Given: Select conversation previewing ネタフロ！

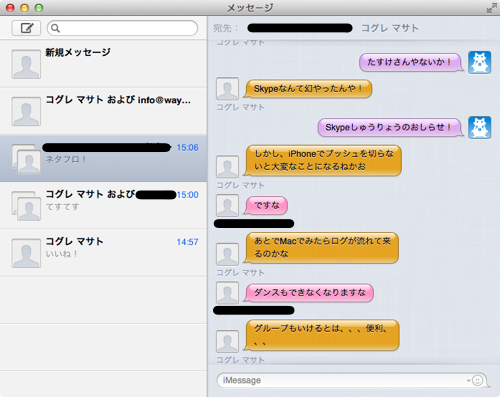Looking at the screenshot, I should point(103,159).
